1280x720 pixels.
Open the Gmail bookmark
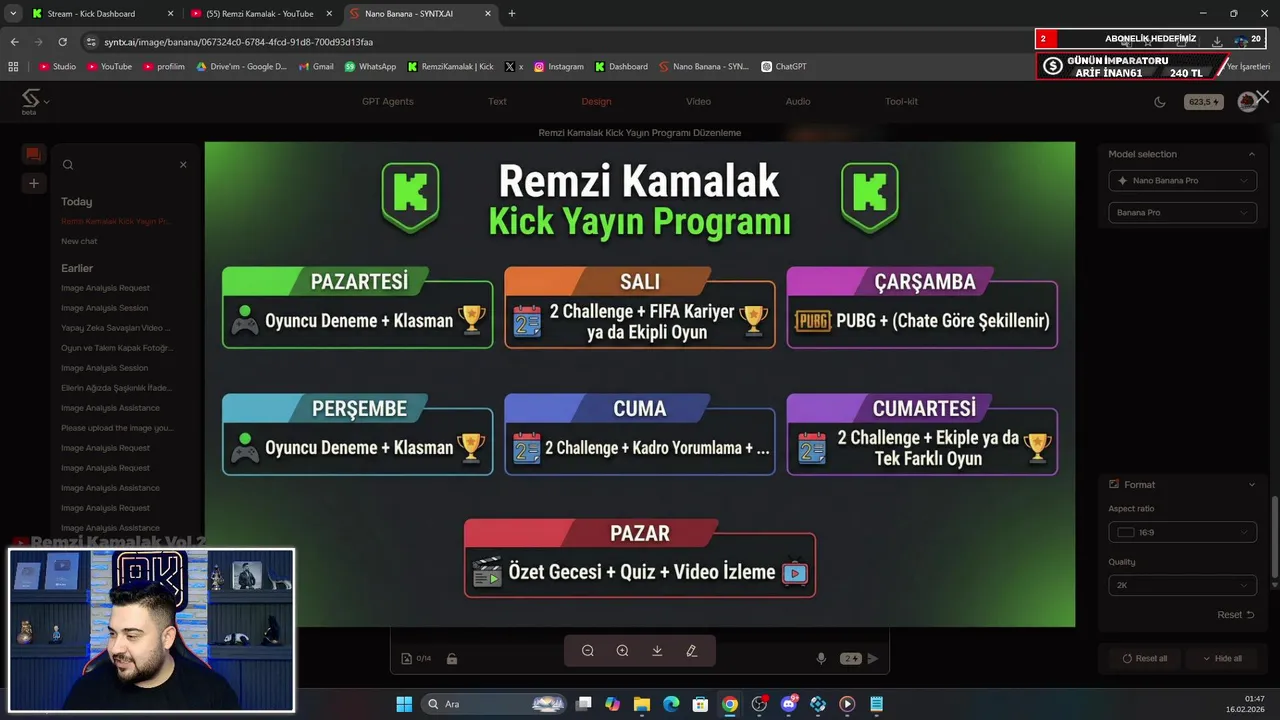coord(316,67)
